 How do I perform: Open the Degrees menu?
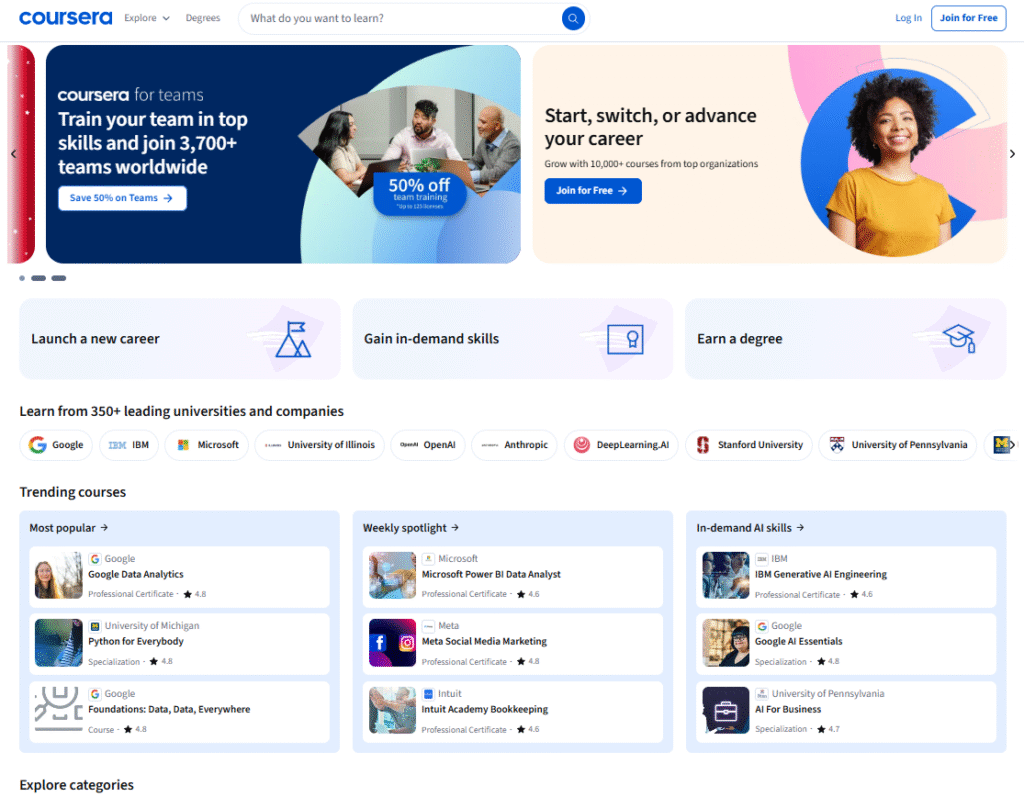(203, 18)
